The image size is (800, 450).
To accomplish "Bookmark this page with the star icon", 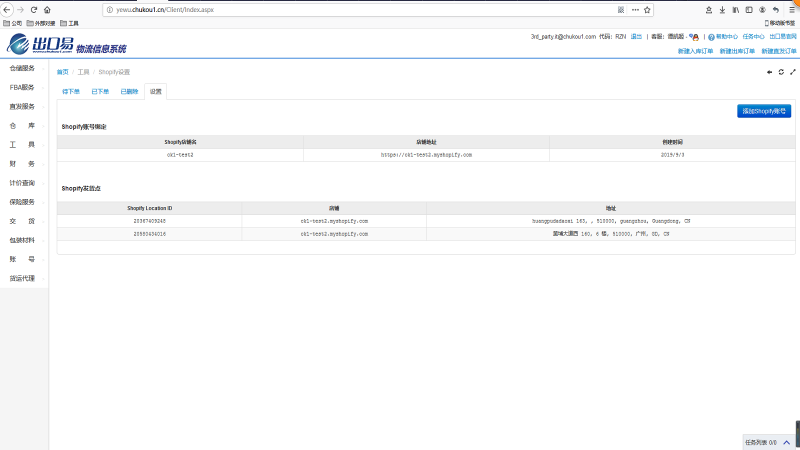I will tap(647, 10).
